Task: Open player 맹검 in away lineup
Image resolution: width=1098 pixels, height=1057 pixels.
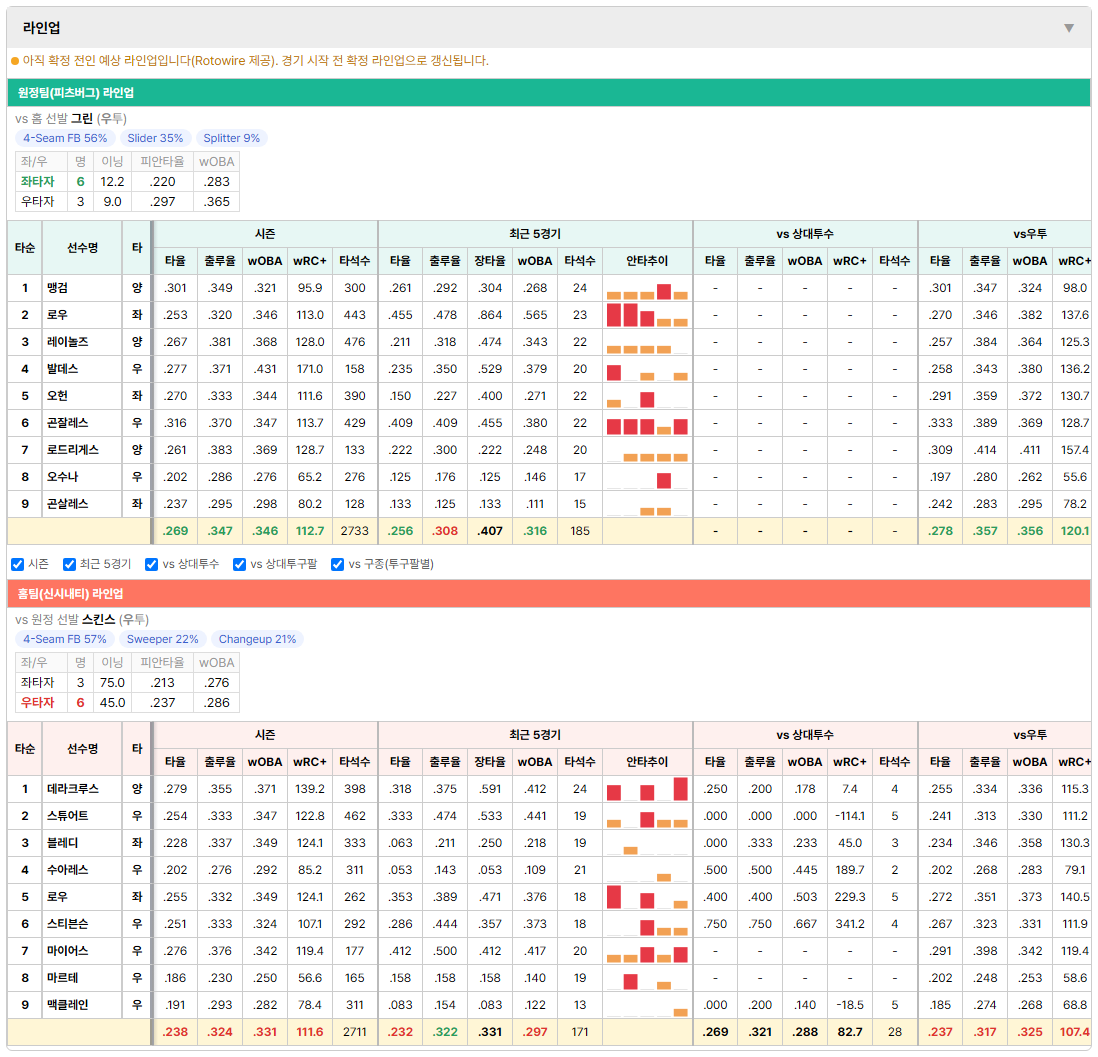Action: pyautogui.click(x=57, y=288)
